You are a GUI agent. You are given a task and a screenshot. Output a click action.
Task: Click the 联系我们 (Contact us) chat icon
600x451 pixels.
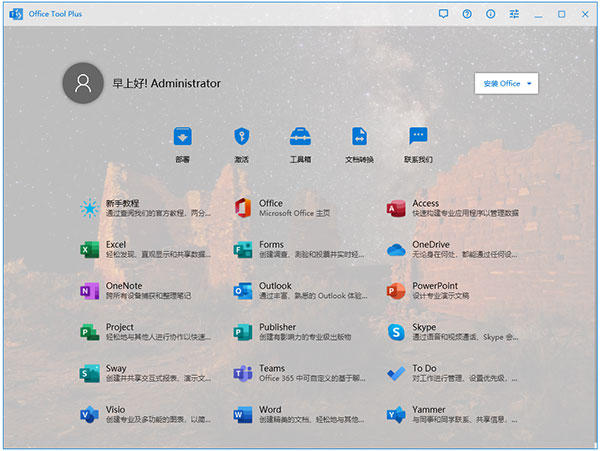(x=418, y=137)
